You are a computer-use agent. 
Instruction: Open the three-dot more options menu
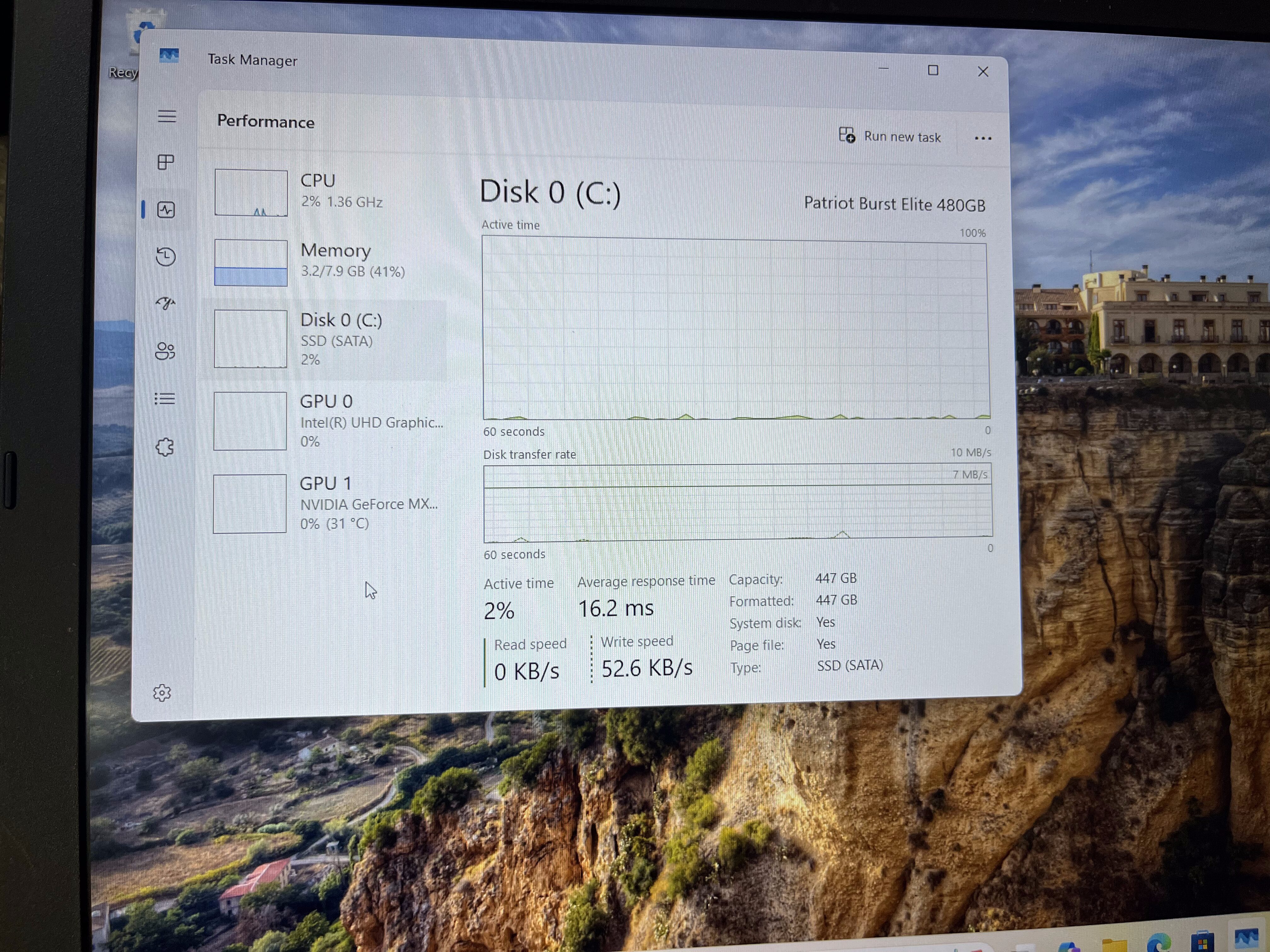point(983,138)
